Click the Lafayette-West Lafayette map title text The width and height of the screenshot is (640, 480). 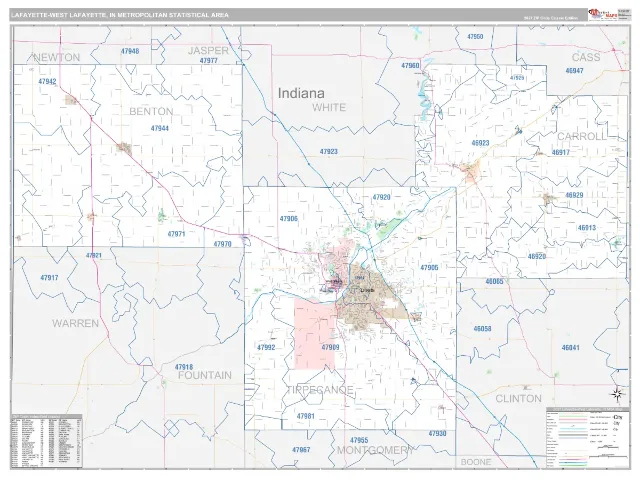tap(120, 15)
